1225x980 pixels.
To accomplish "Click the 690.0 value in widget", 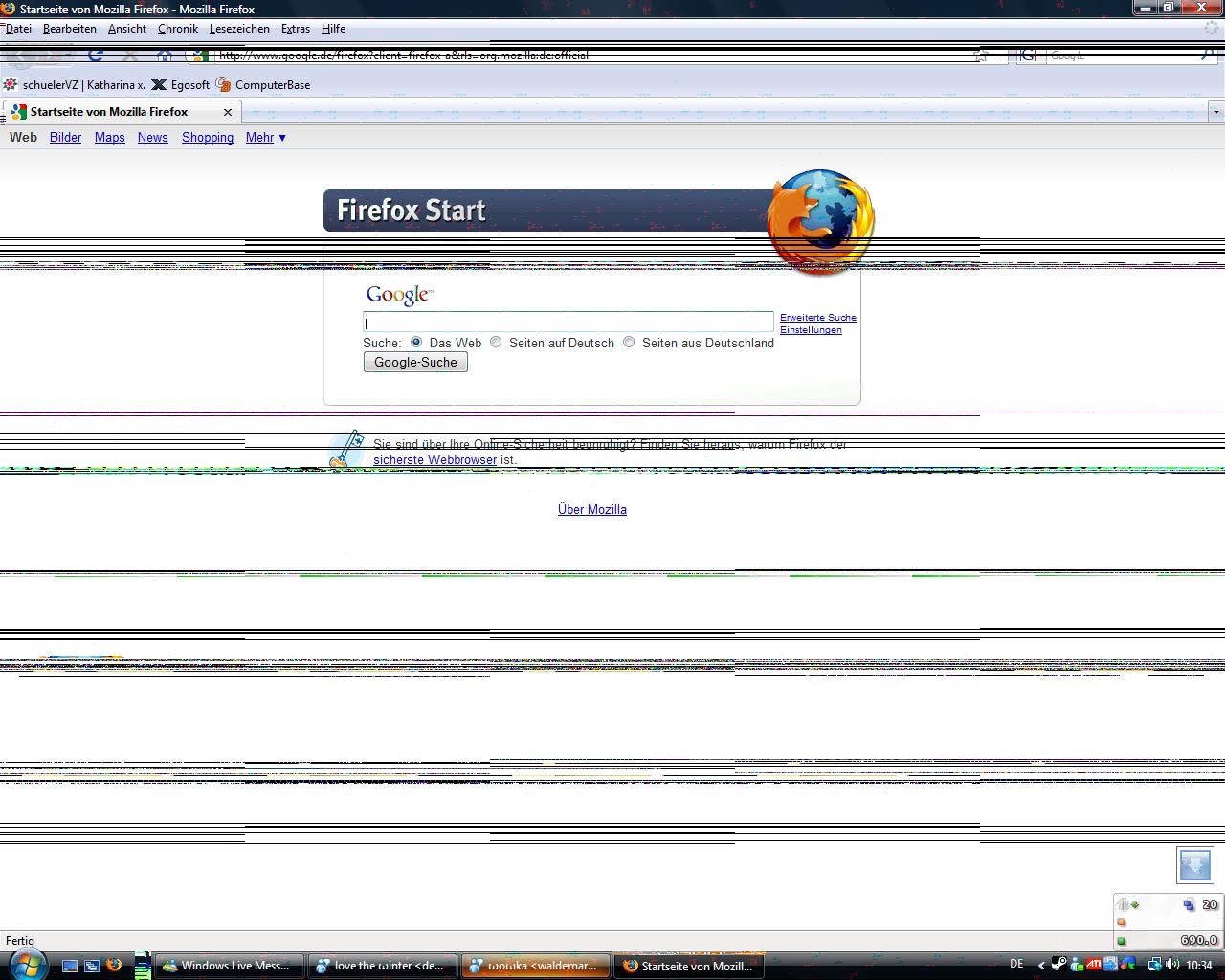I will [x=1199, y=941].
